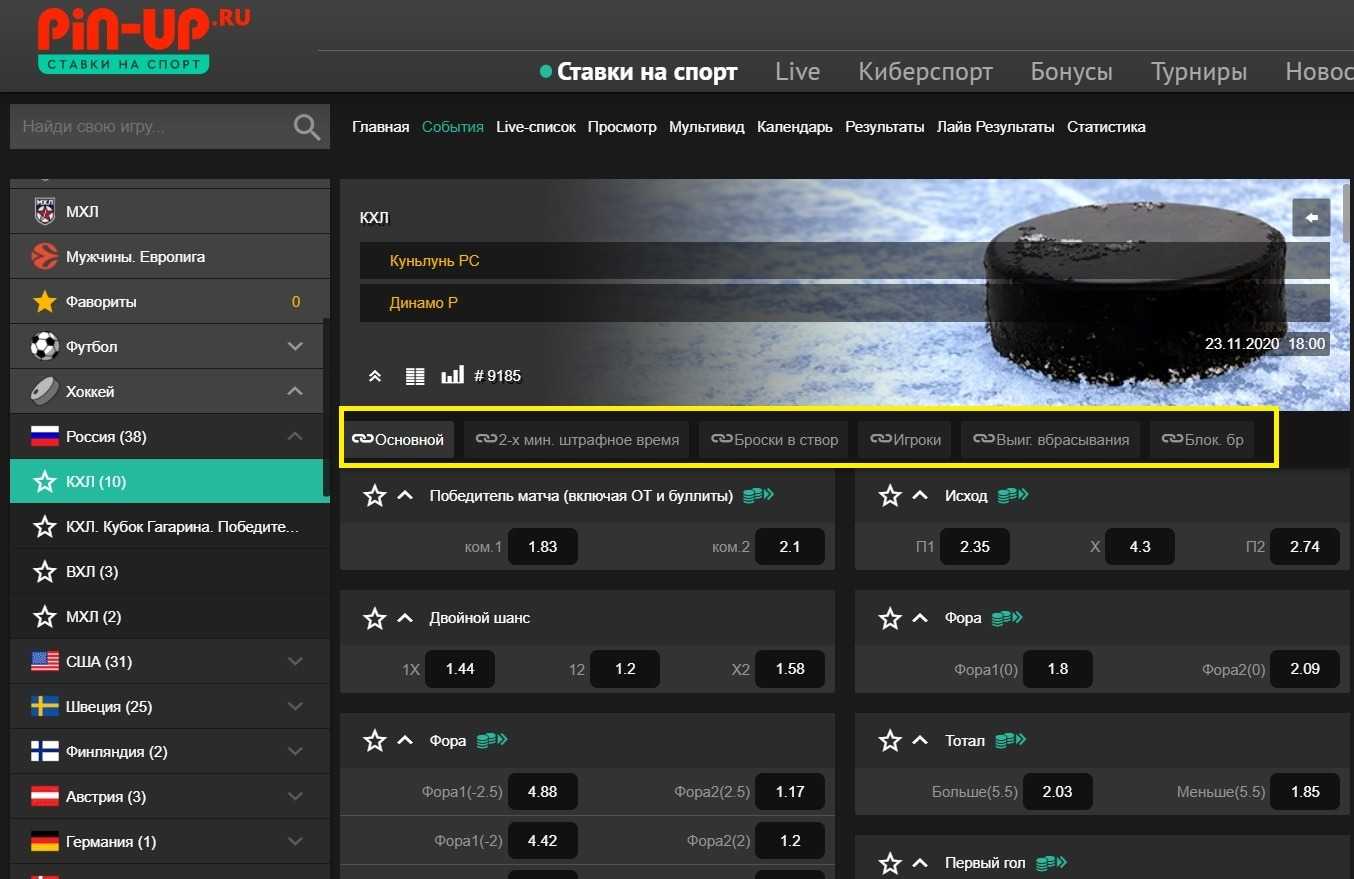Collapse the Хоккей category
The height and width of the screenshot is (879, 1354).
295,391
